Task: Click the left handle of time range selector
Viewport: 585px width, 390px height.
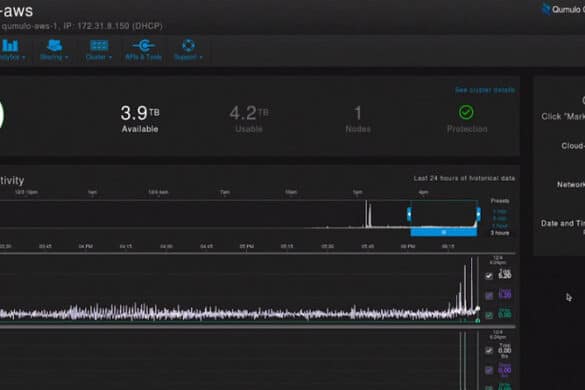Action: pos(409,214)
